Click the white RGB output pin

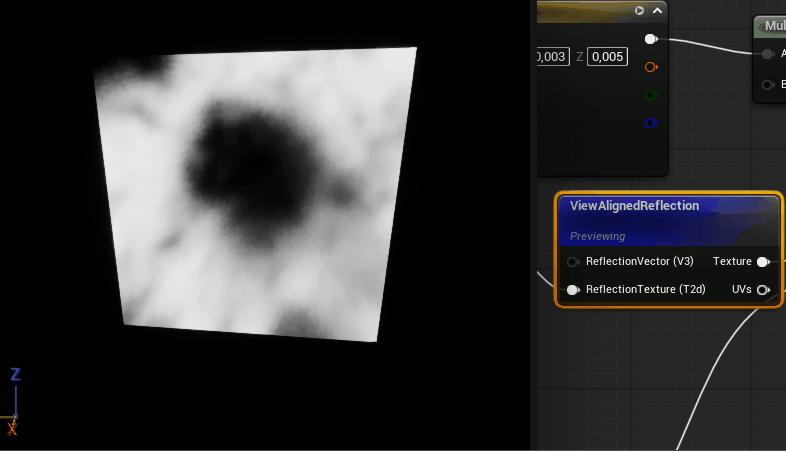650,39
